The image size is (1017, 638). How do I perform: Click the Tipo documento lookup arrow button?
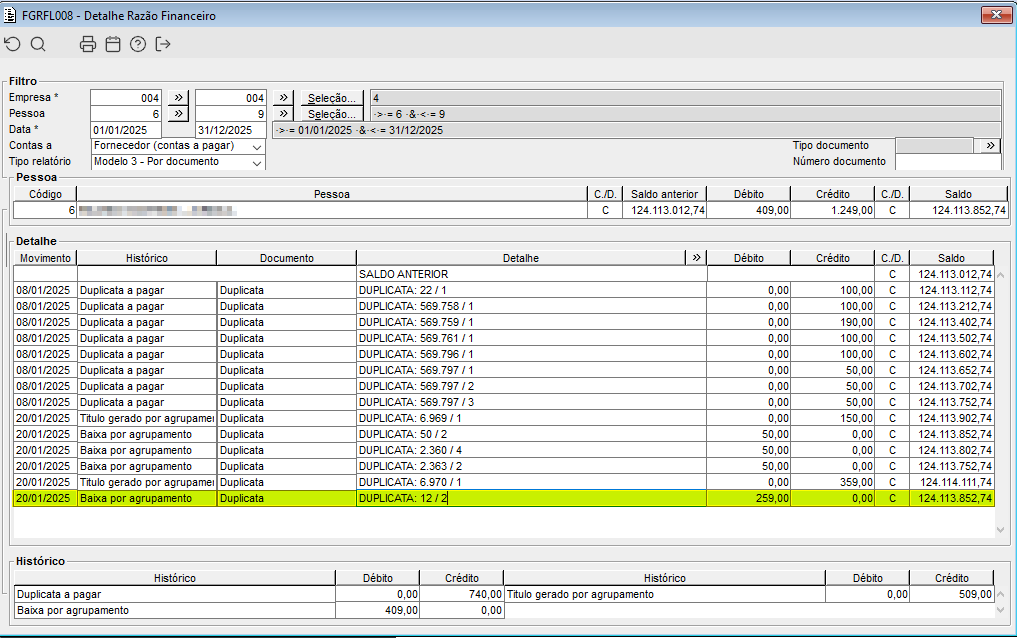pos(990,145)
